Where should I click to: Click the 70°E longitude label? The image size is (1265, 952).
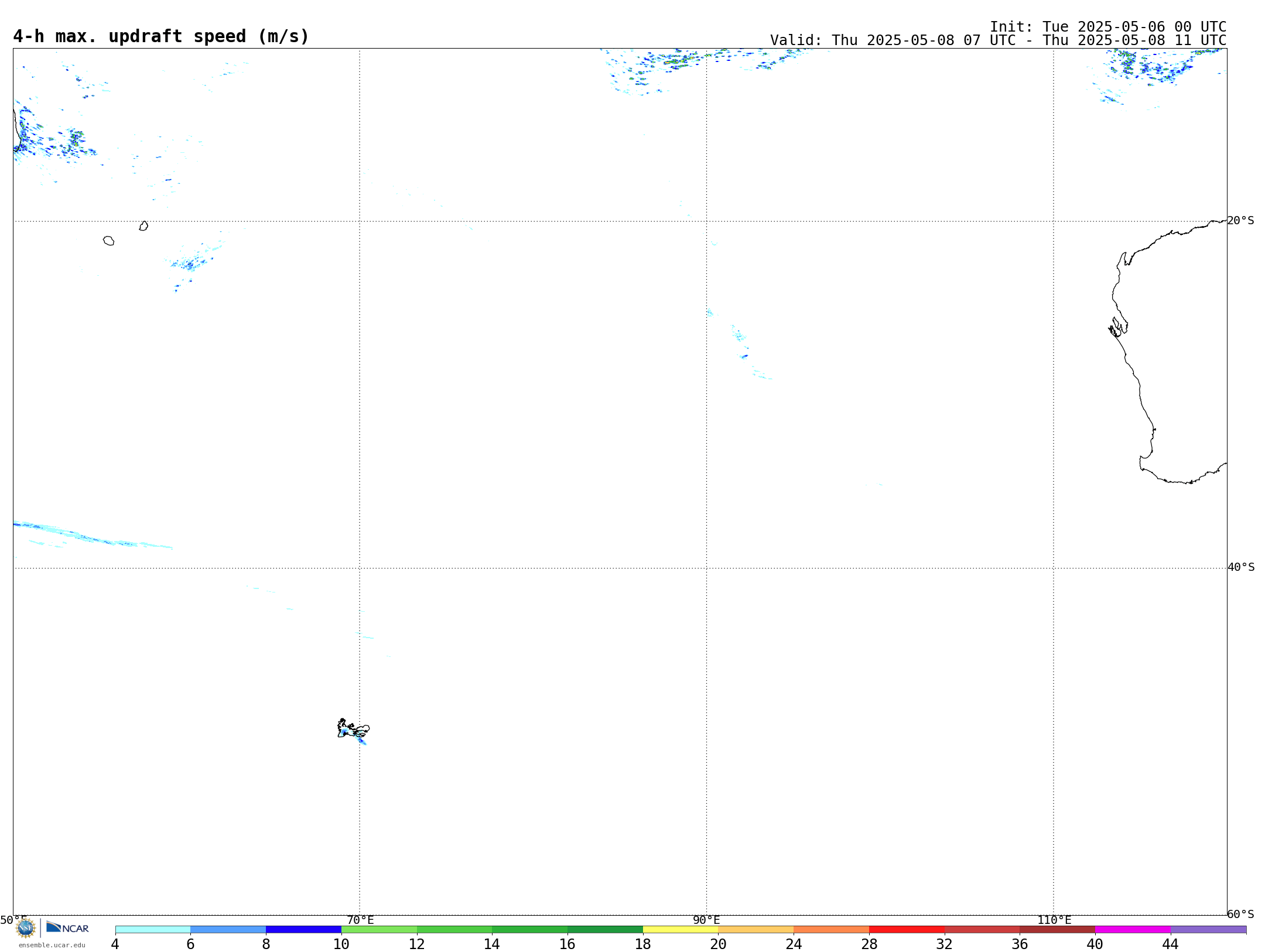[x=360, y=920]
